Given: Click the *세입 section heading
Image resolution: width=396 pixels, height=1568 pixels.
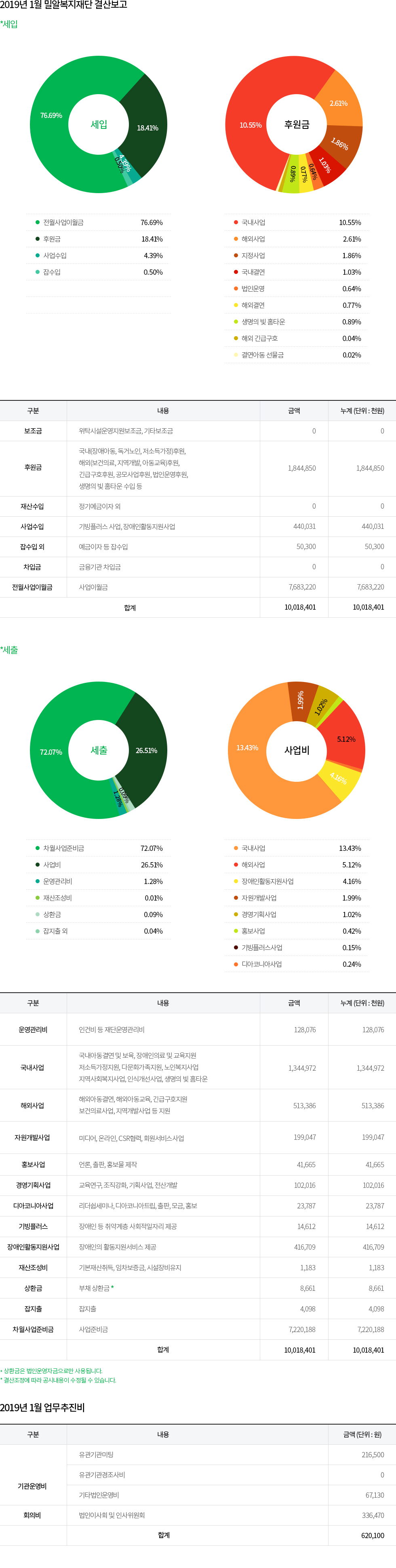Looking at the screenshot, I should 9,24.
